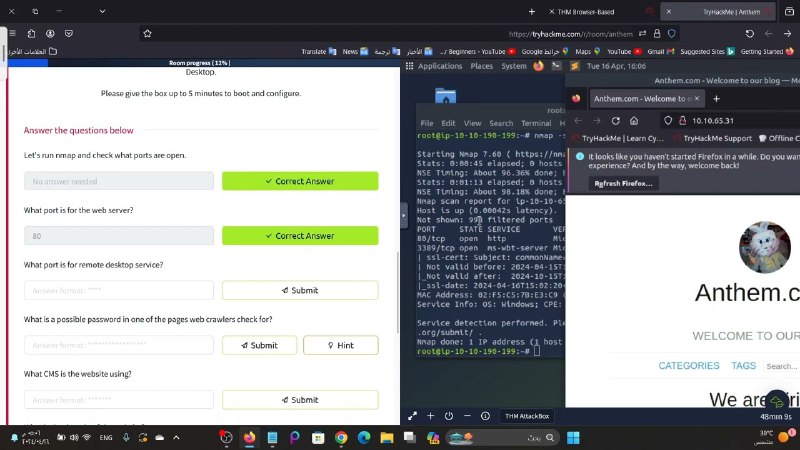Toggle AttackBox fullscreen view
Screen dimensions: 800x450
(412, 416)
